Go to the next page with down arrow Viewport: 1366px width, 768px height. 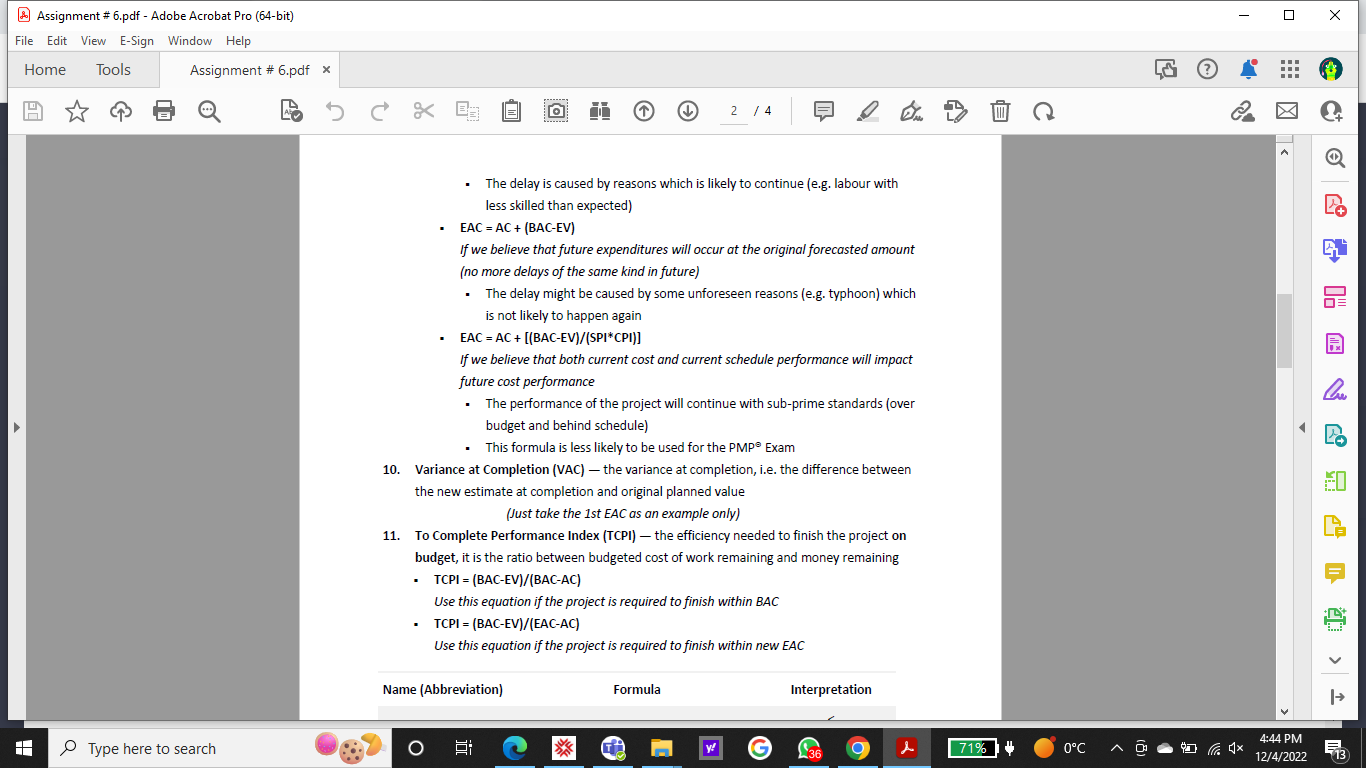[x=687, y=110]
